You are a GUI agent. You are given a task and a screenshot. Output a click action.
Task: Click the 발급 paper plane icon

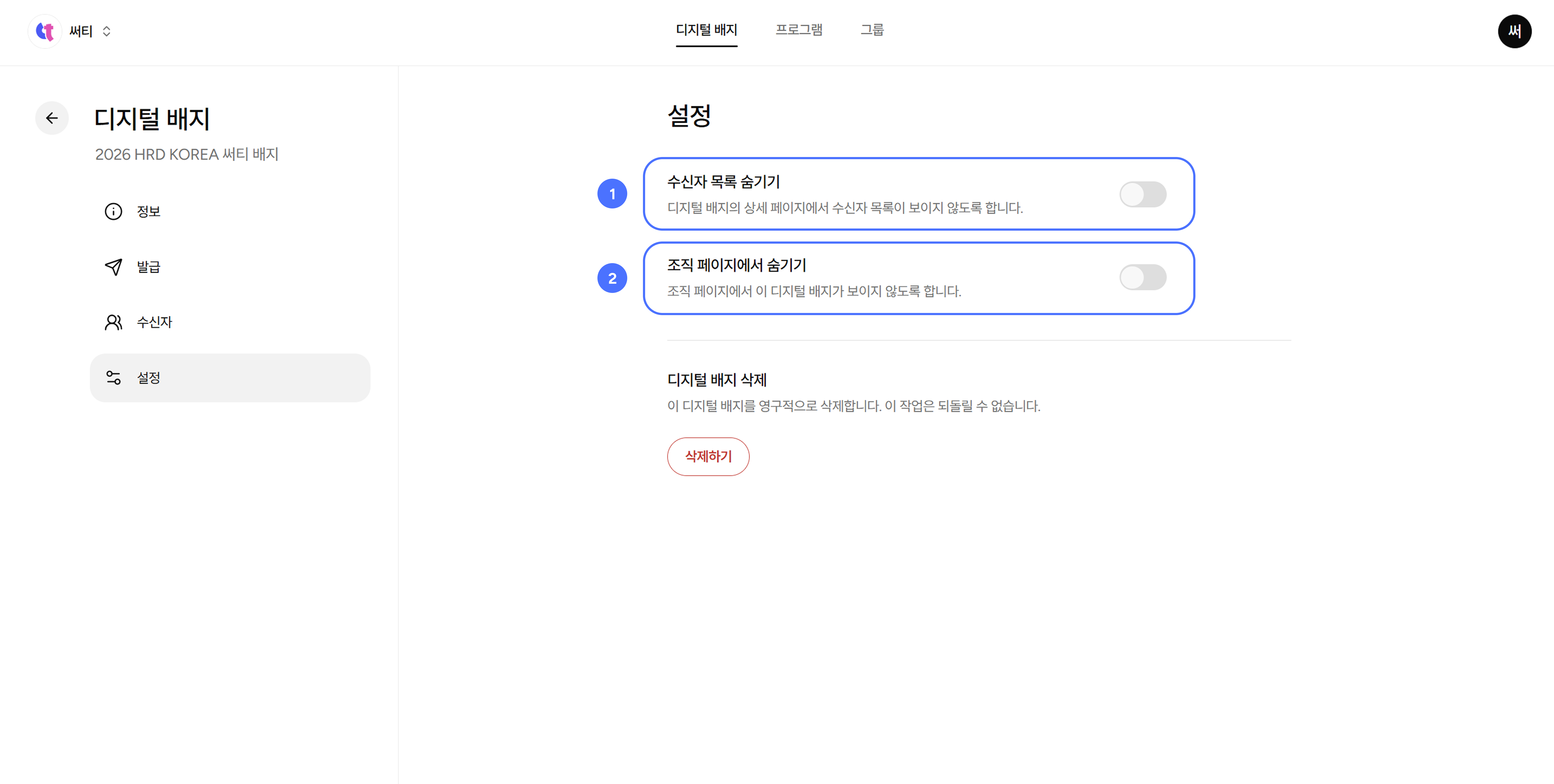tap(113, 267)
